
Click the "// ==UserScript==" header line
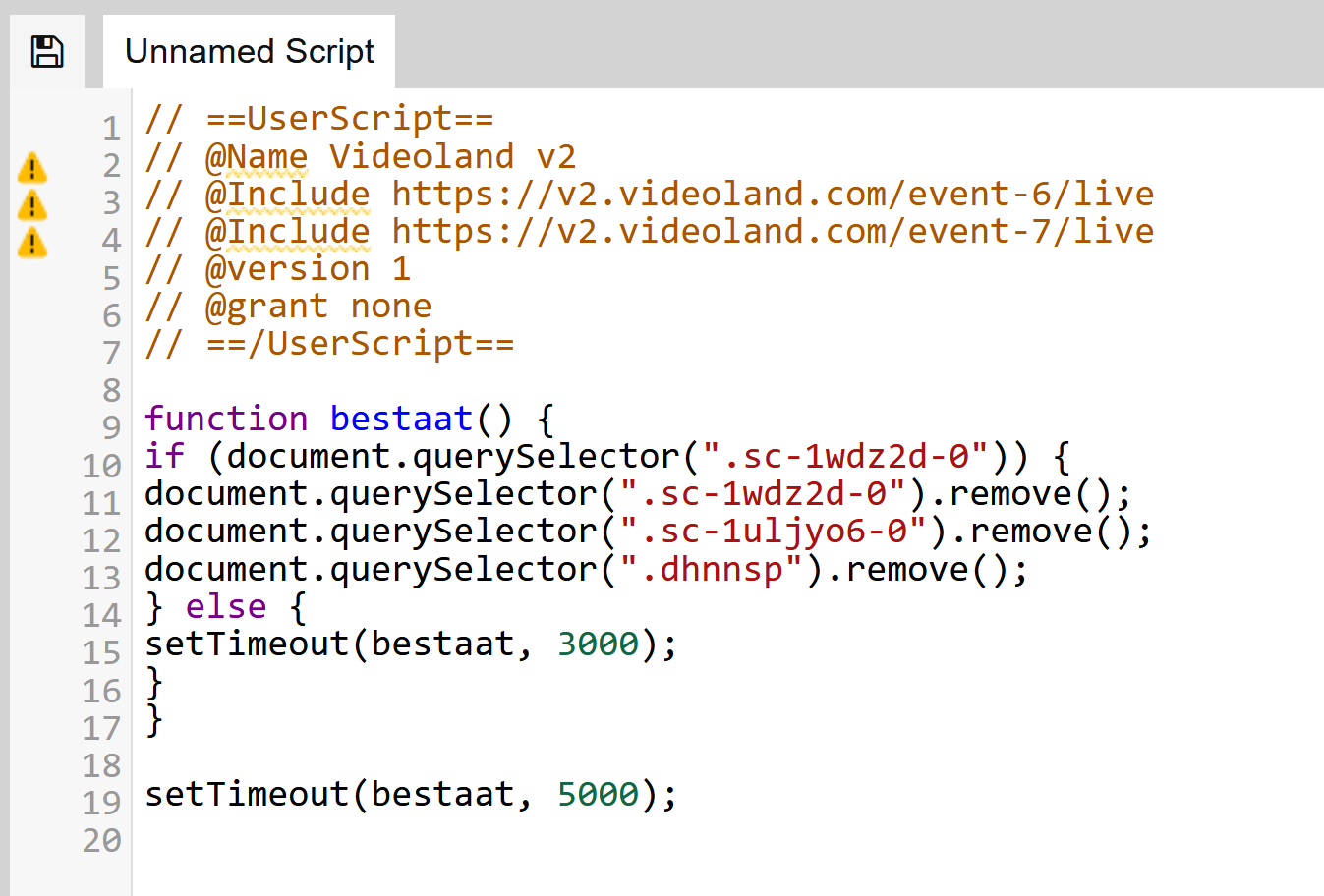click(x=319, y=118)
